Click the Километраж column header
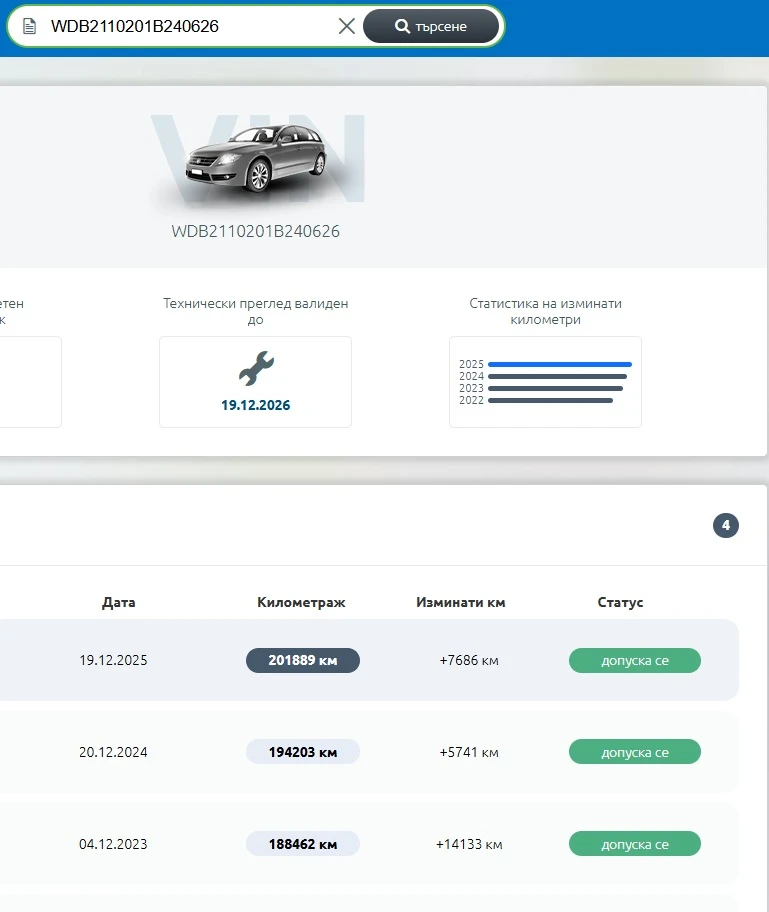The width and height of the screenshot is (769, 912). coord(301,603)
